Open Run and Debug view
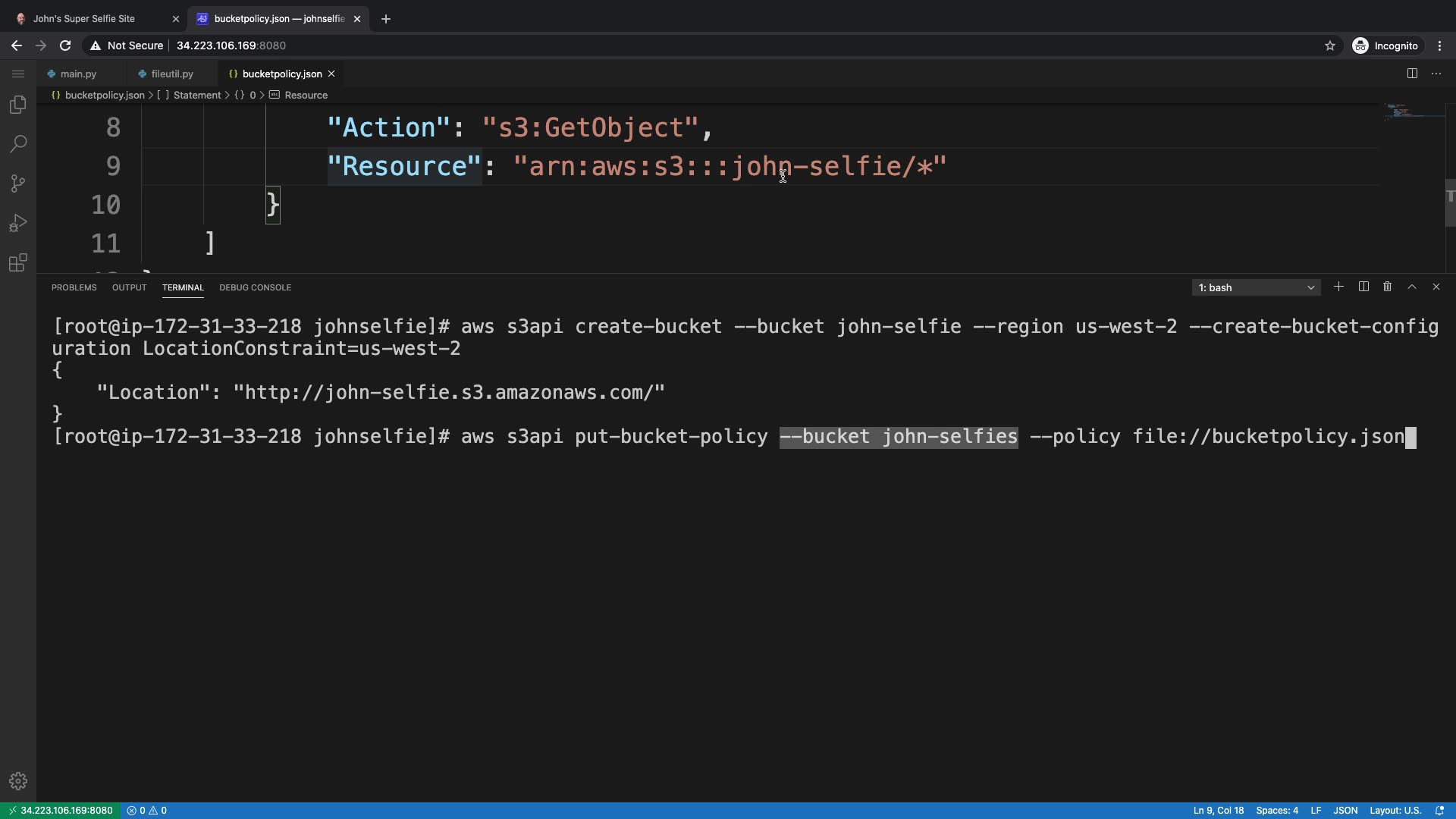The width and height of the screenshot is (1456, 819). pyautogui.click(x=18, y=223)
